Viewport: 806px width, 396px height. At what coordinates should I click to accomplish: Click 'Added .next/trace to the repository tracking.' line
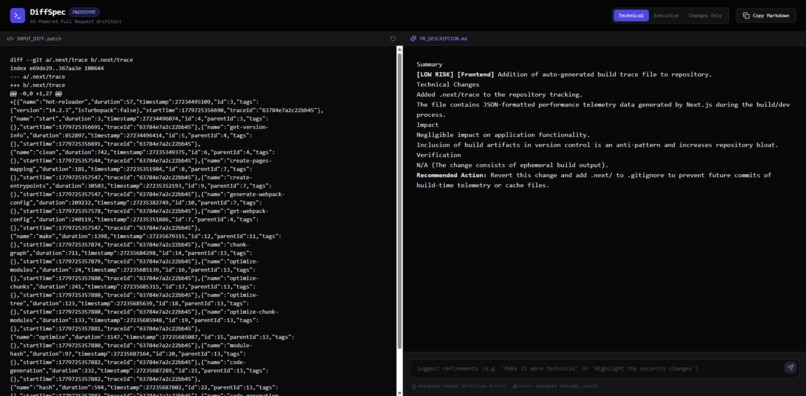click(499, 95)
